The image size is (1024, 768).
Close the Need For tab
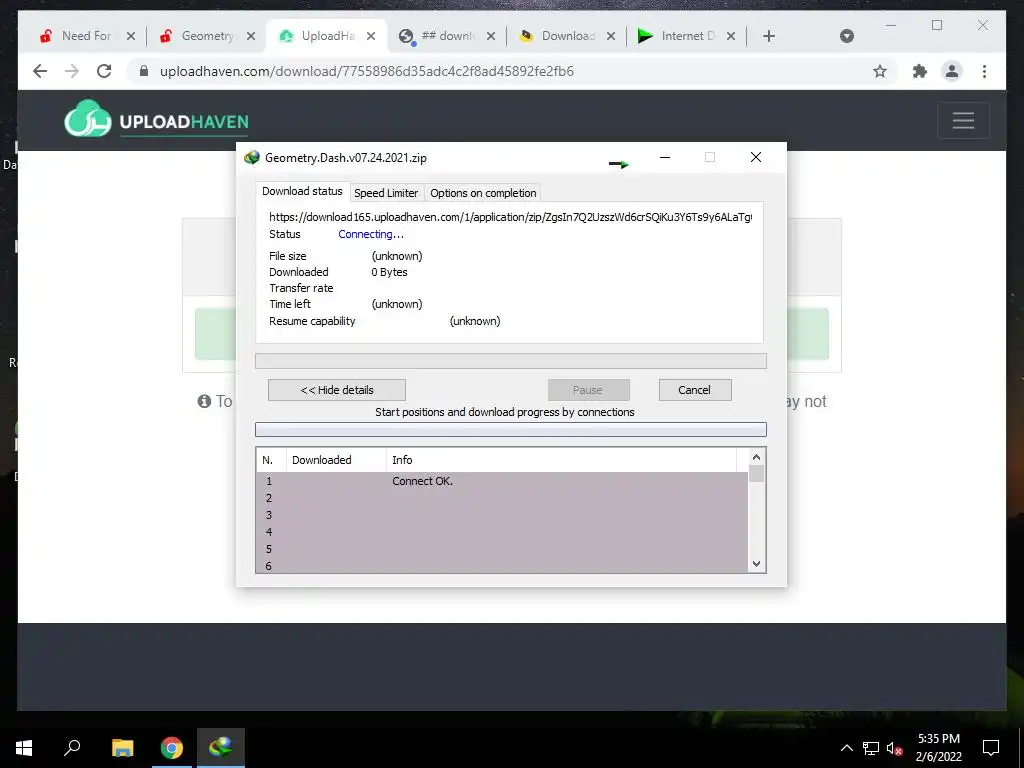[131, 36]
